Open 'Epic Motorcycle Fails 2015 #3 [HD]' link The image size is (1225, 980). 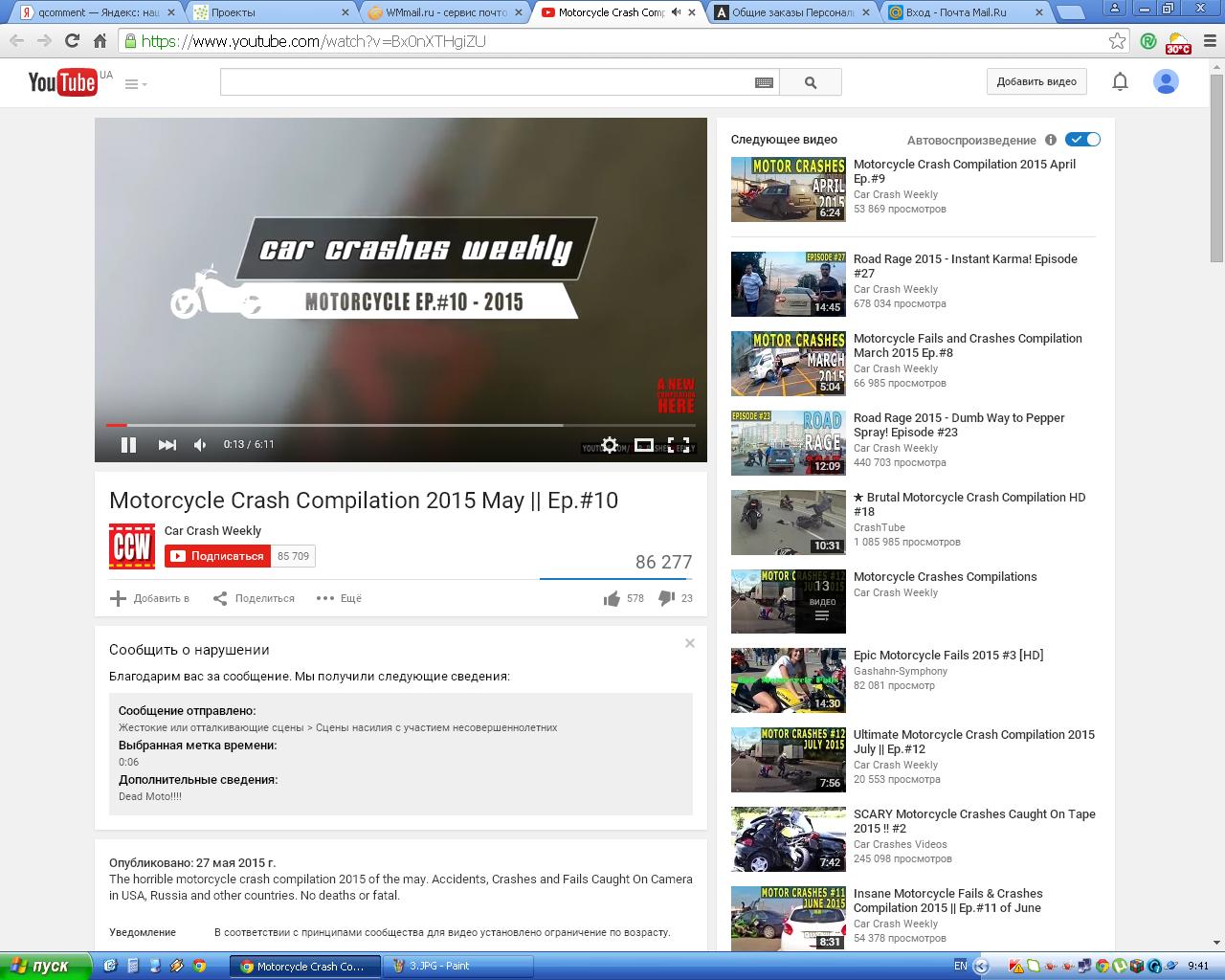pyautogui.click(x=948, y=656)
